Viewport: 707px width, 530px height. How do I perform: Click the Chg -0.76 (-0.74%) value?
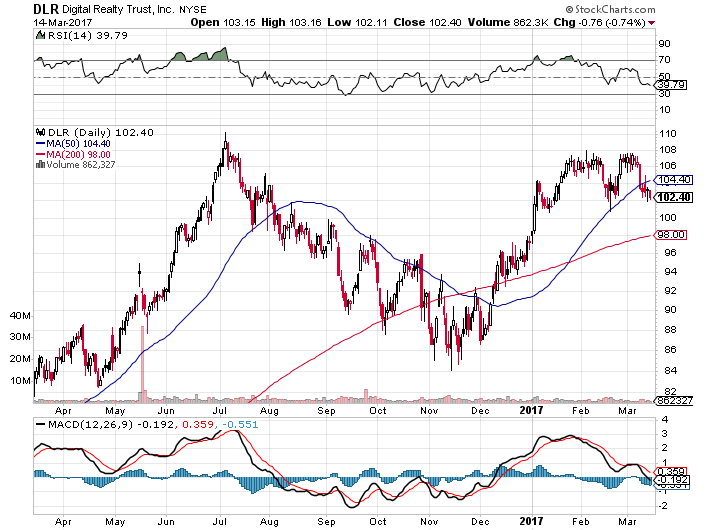600,23
